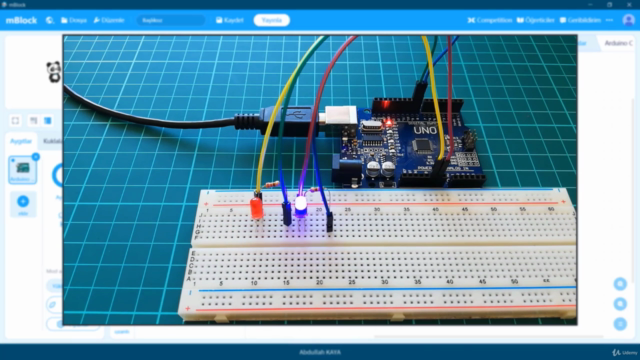Image resolution: width=640 pixels, height=360 pixels.
Task: Open the three-dots more menu
Action: pos(609,20)
